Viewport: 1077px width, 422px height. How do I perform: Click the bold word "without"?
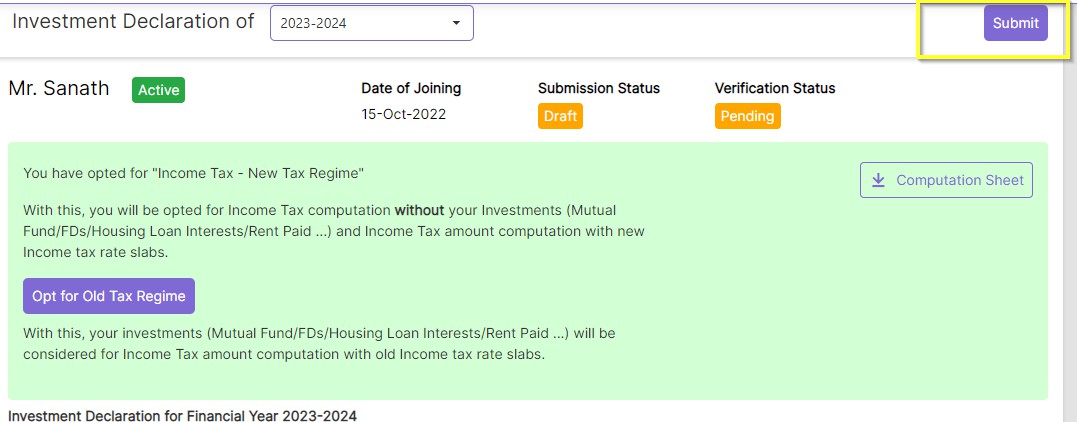click(x=422, y=210)
